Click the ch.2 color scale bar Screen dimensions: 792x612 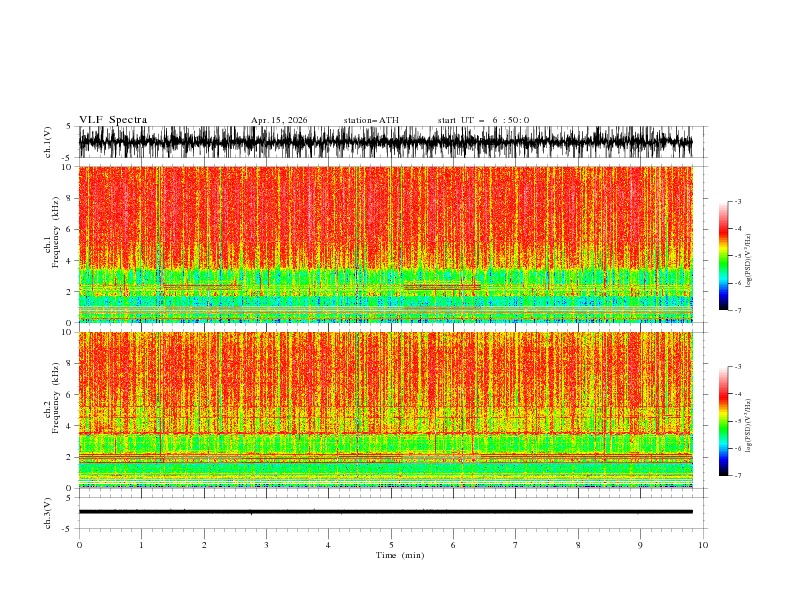click(x=723, y=421)
